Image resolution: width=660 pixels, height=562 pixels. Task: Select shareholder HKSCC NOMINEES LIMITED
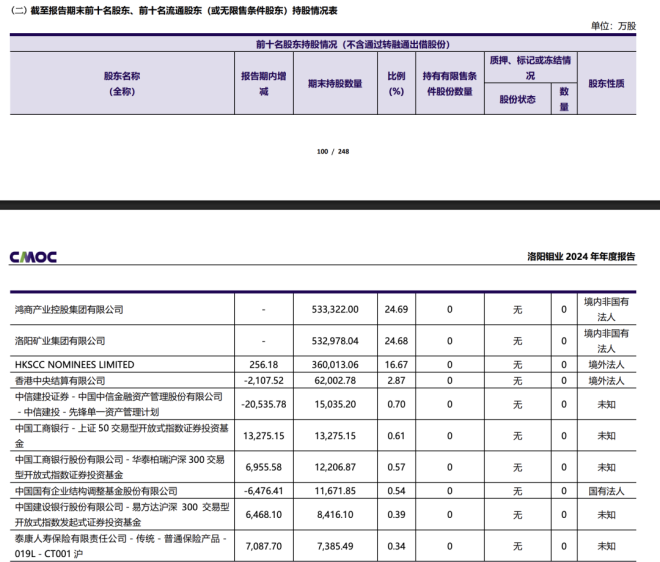point(75,365)
